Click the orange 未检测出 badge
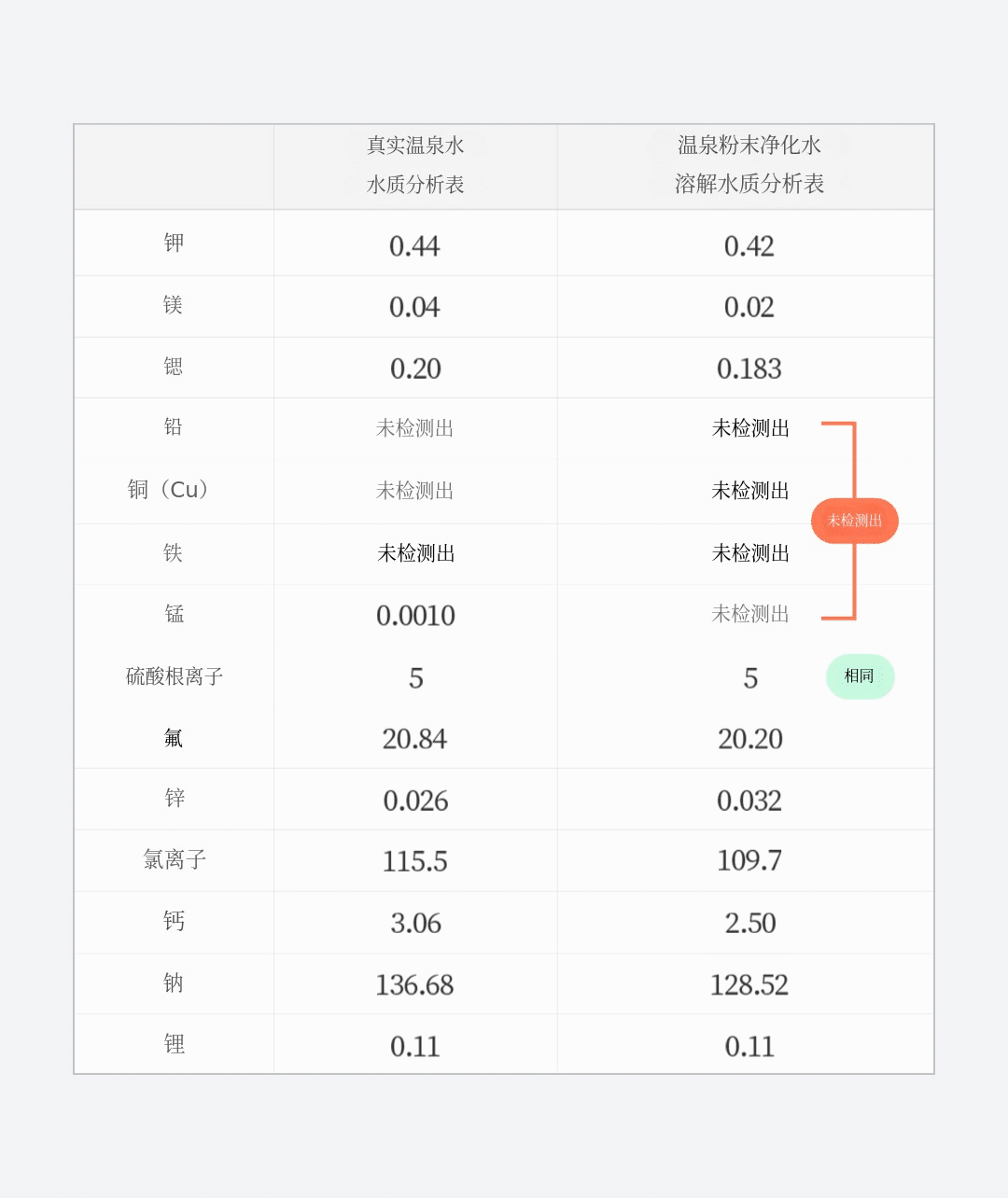The width and height of the screenshot is (1008, 1198). [854, 521]
